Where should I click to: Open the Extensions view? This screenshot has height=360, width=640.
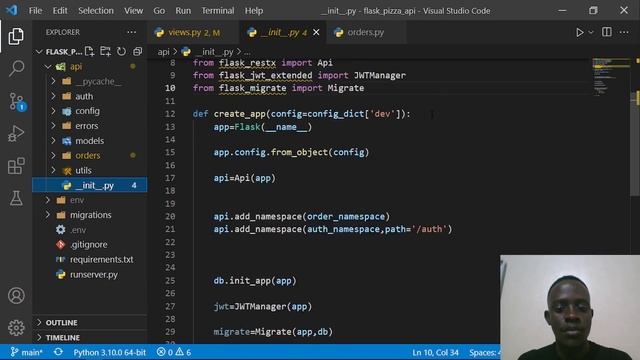pyautogui.click(x=16, y=166)
